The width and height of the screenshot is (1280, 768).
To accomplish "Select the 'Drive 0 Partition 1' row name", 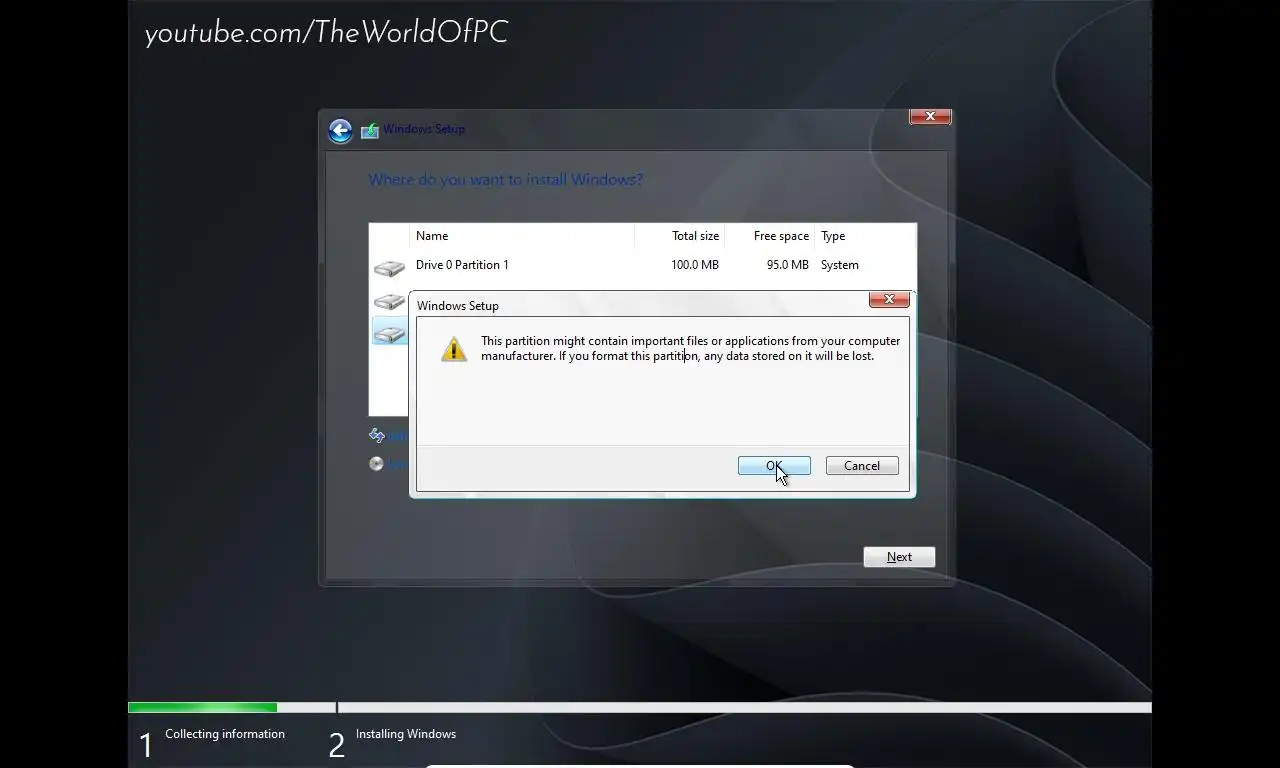I will click(x=462, y=265).
